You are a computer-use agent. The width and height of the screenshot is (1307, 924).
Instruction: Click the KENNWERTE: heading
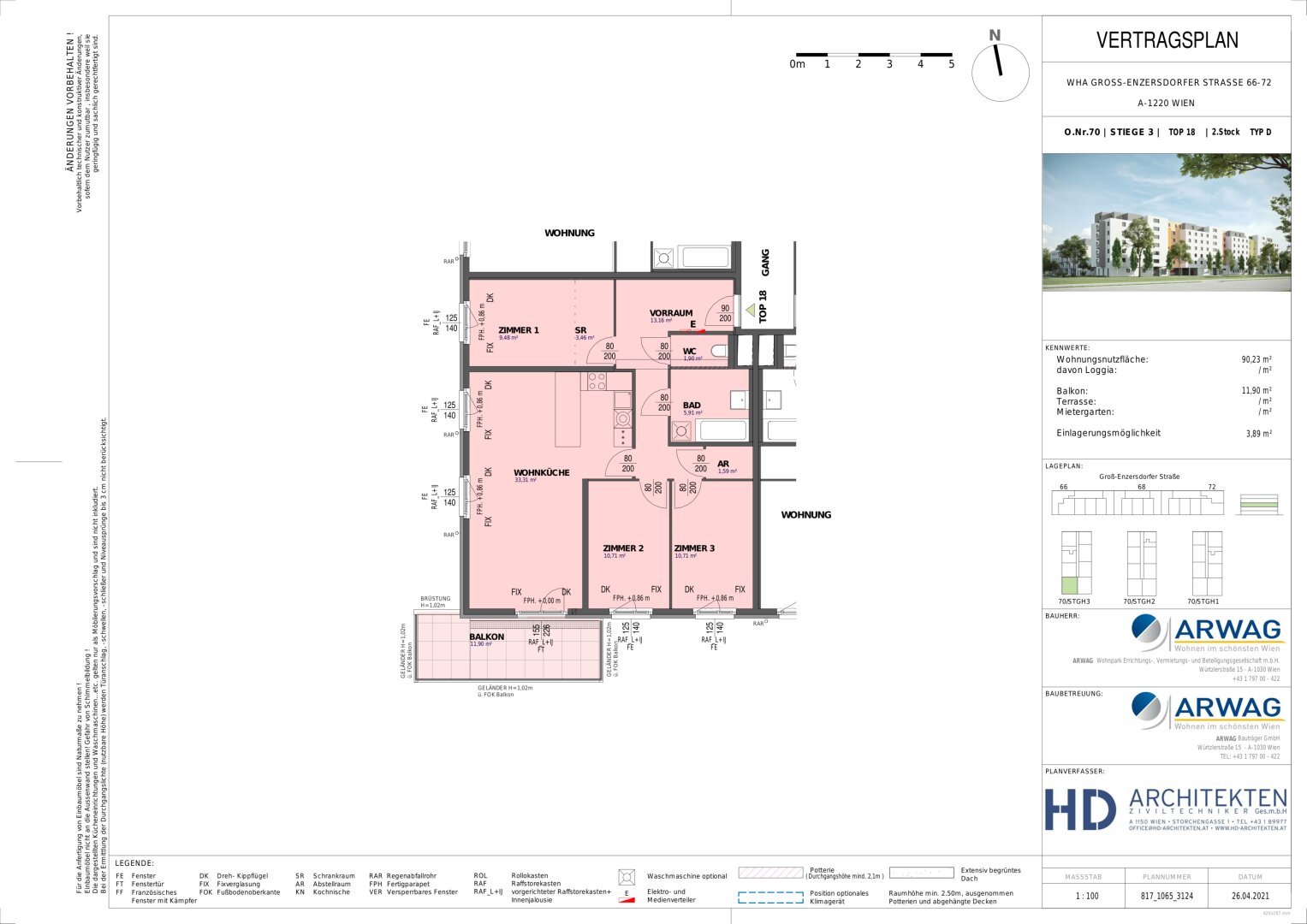(1067, 348)
